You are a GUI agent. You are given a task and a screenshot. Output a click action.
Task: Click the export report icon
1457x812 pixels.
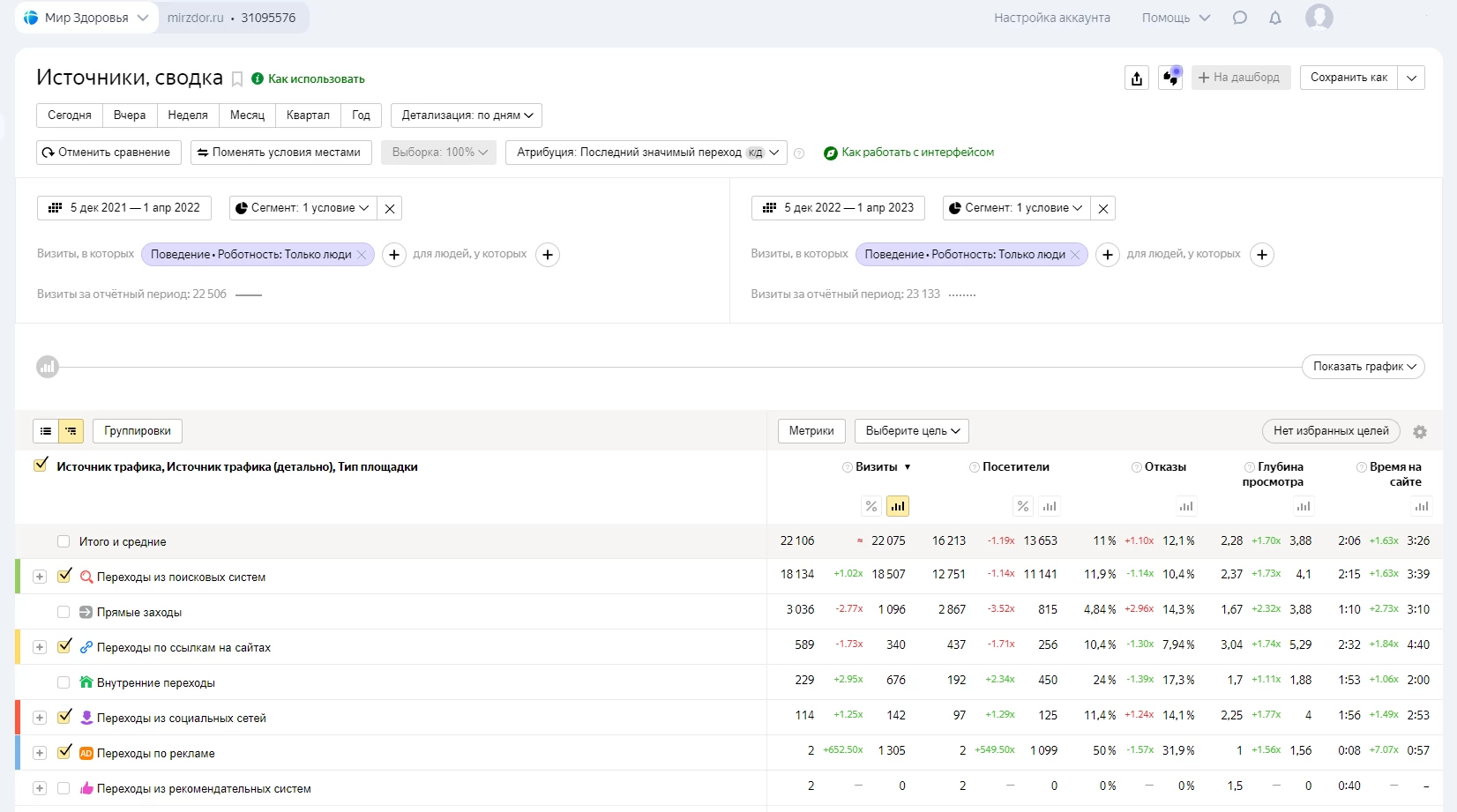coord(1136,78)
